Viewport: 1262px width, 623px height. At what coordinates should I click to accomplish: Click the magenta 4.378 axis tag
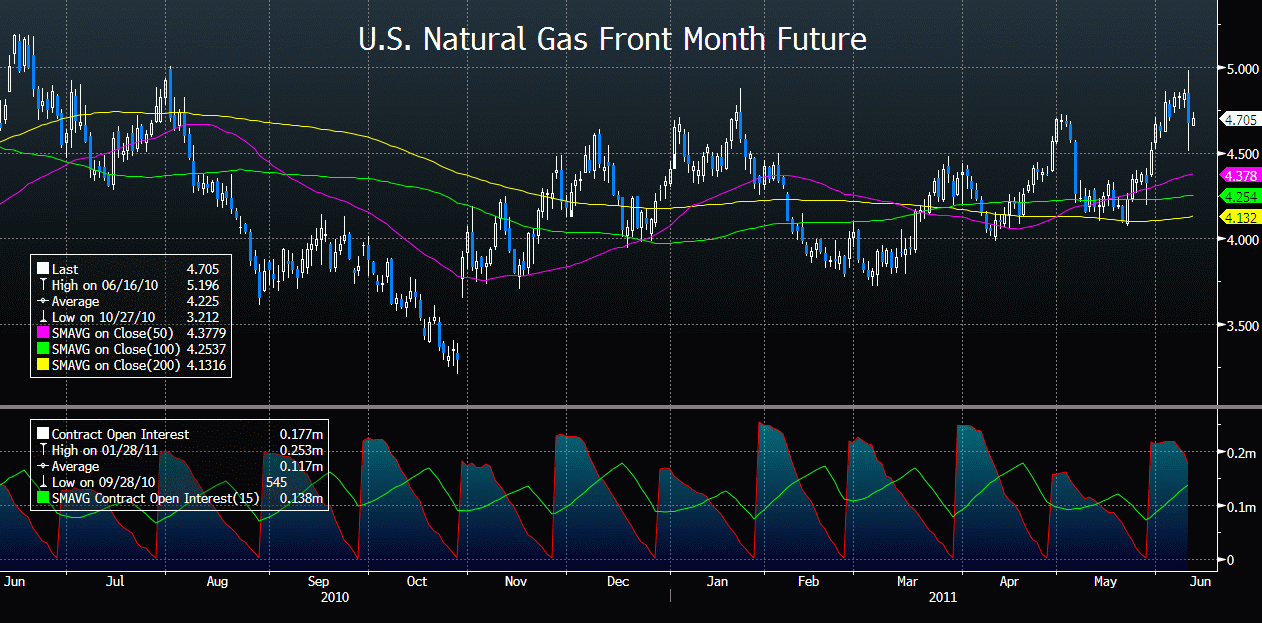coord(1240,175)
